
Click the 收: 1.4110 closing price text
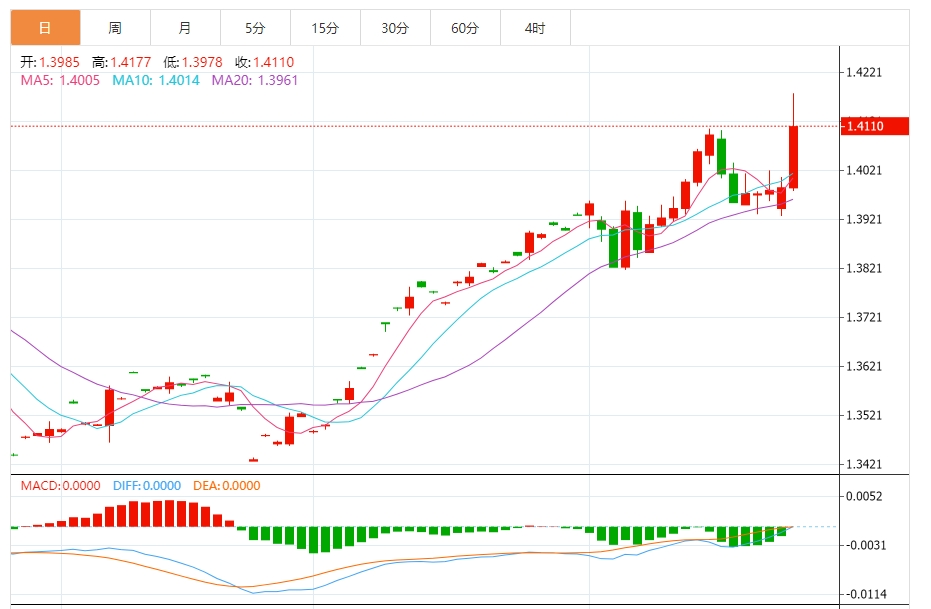[x=264, y=62]
